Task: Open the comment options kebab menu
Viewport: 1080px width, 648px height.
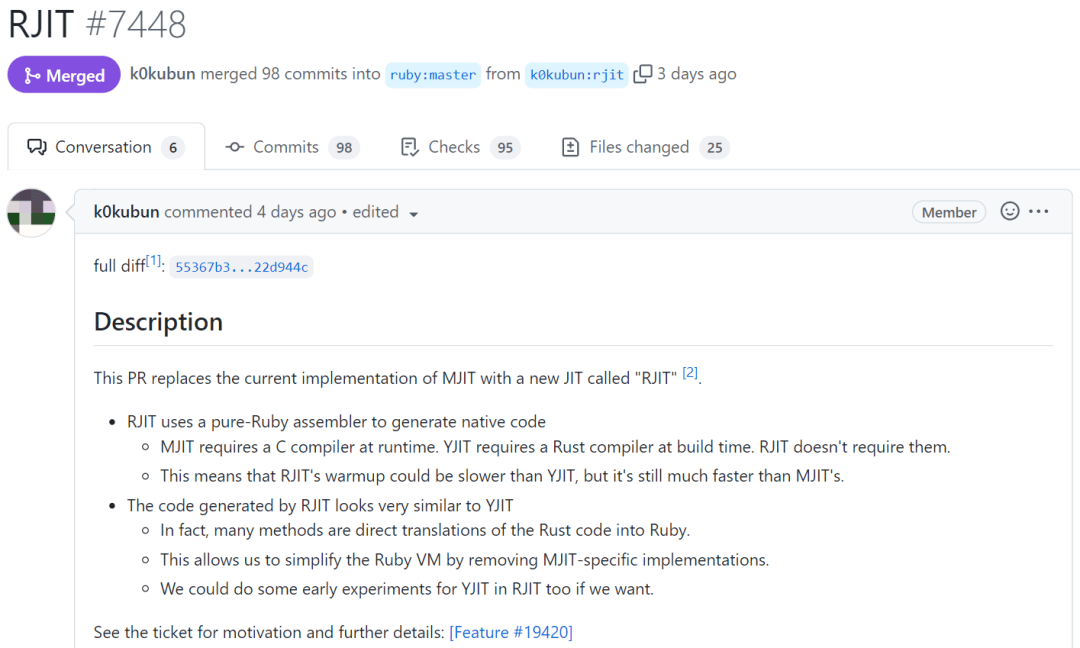Action: click(x=1038, y=211)
